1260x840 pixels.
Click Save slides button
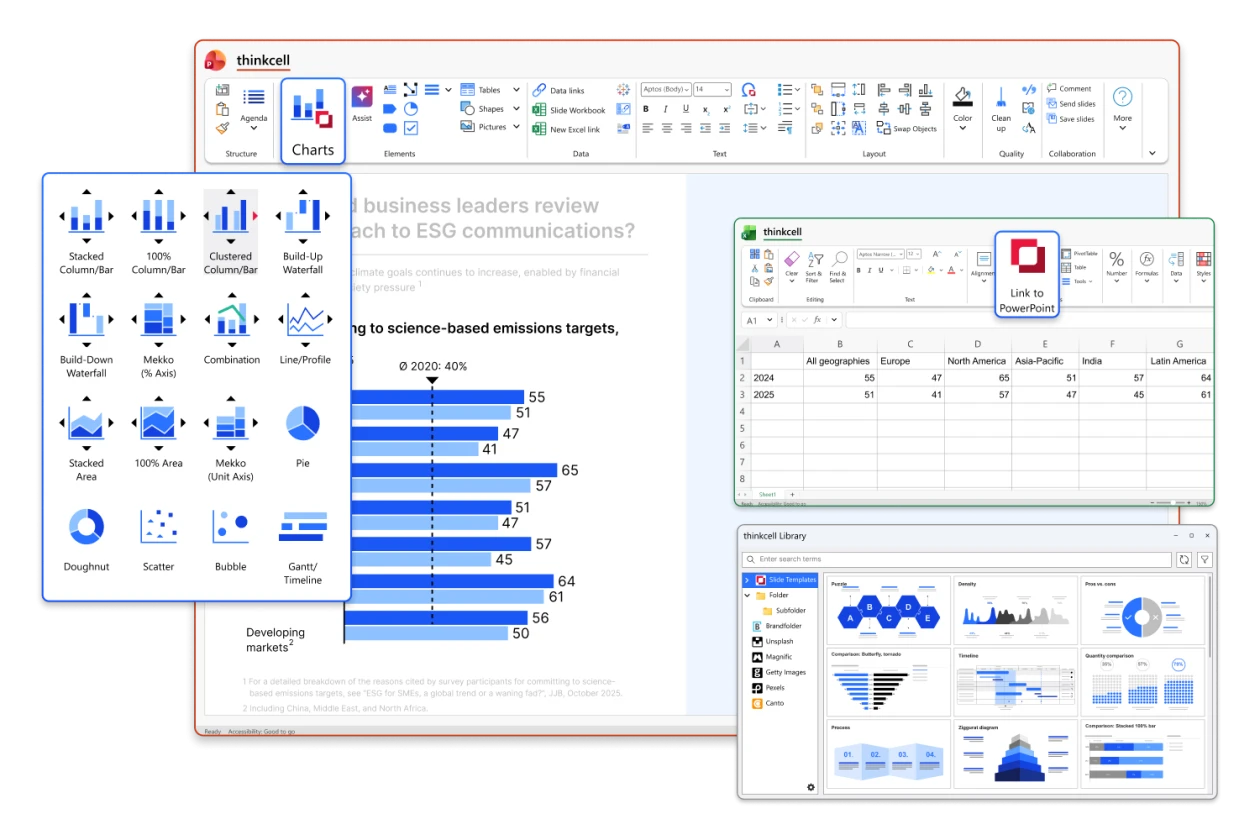(1070, 119)
